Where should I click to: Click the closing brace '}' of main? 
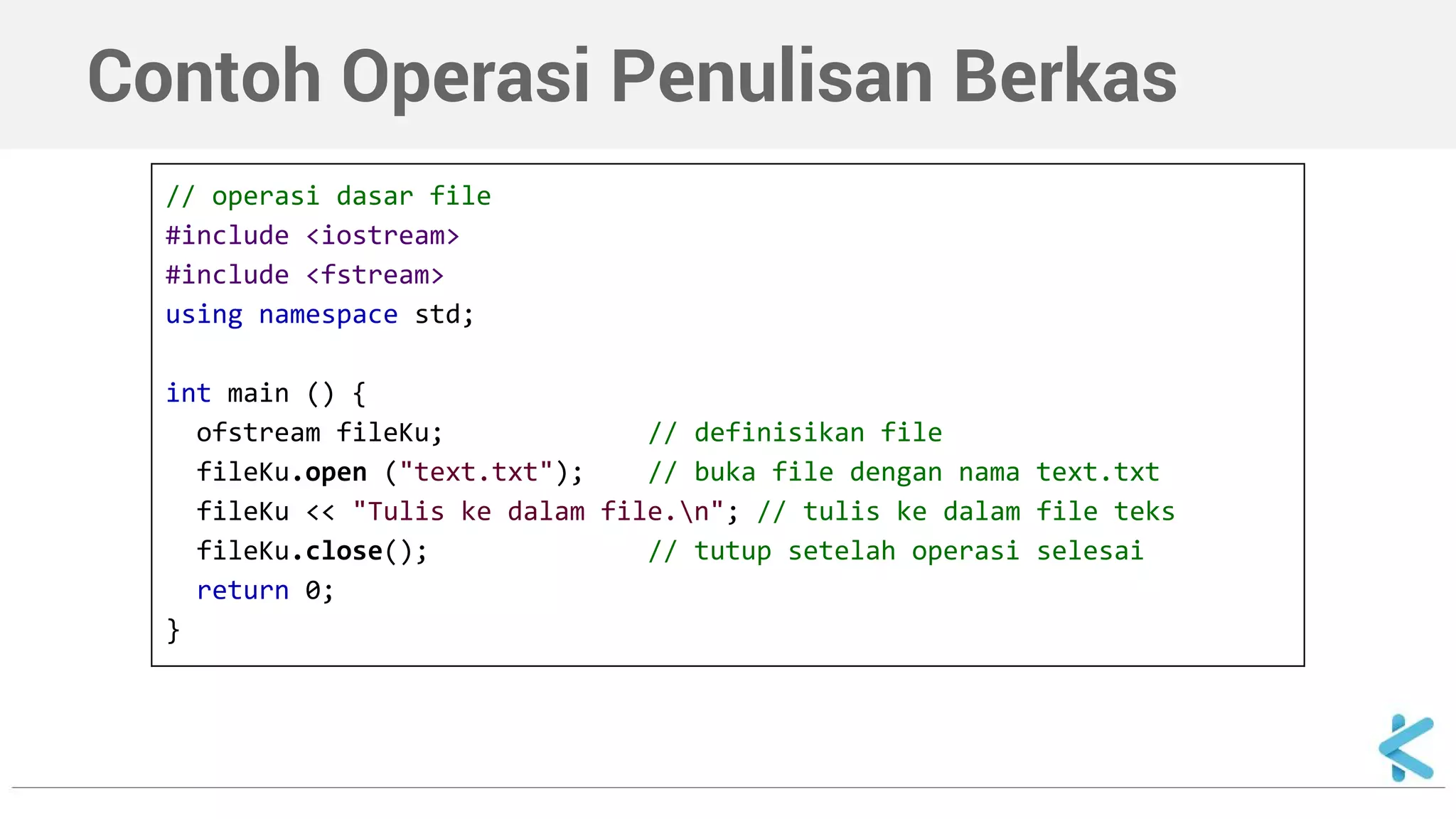click(x=173, y=631)
